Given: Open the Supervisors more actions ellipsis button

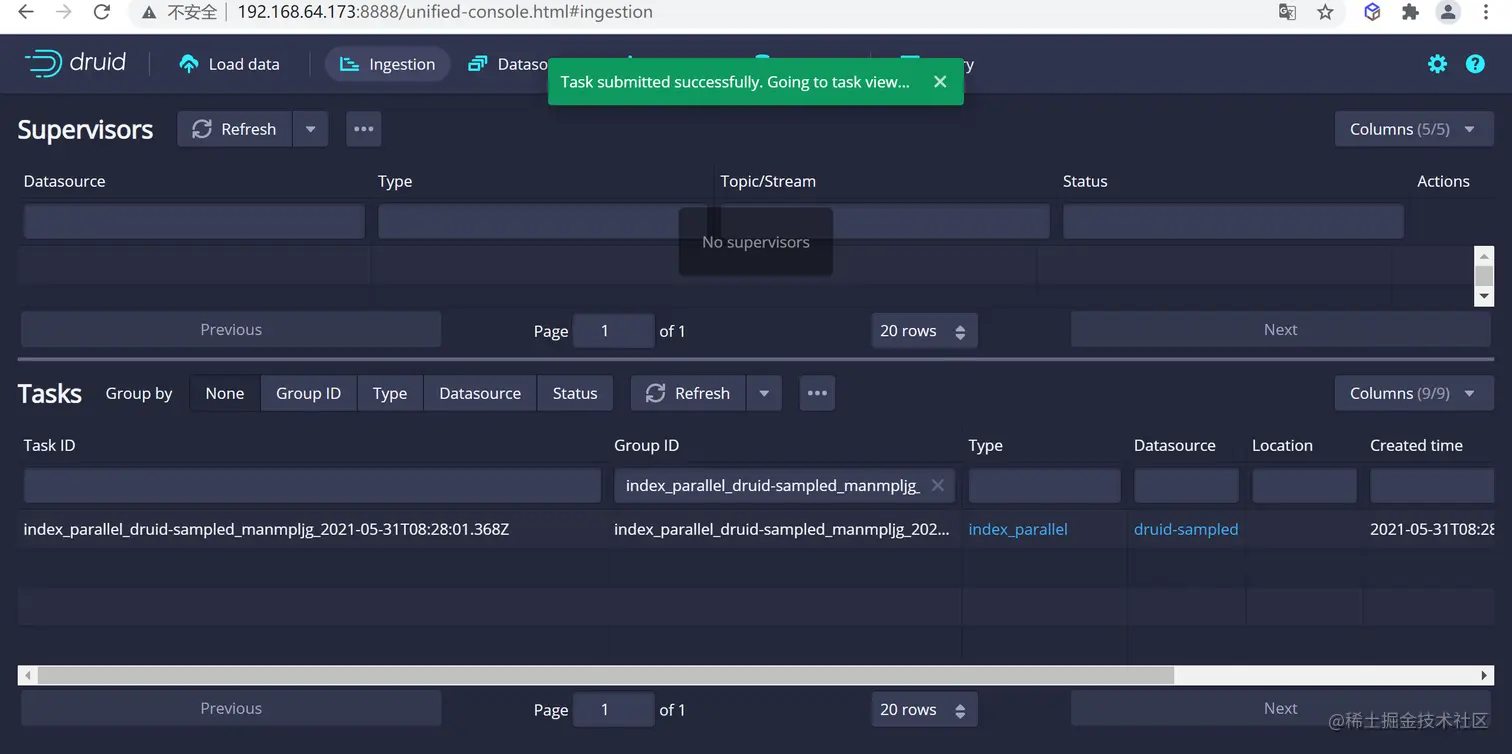Looking at the screenshot, I should click(x=364, y=129).
